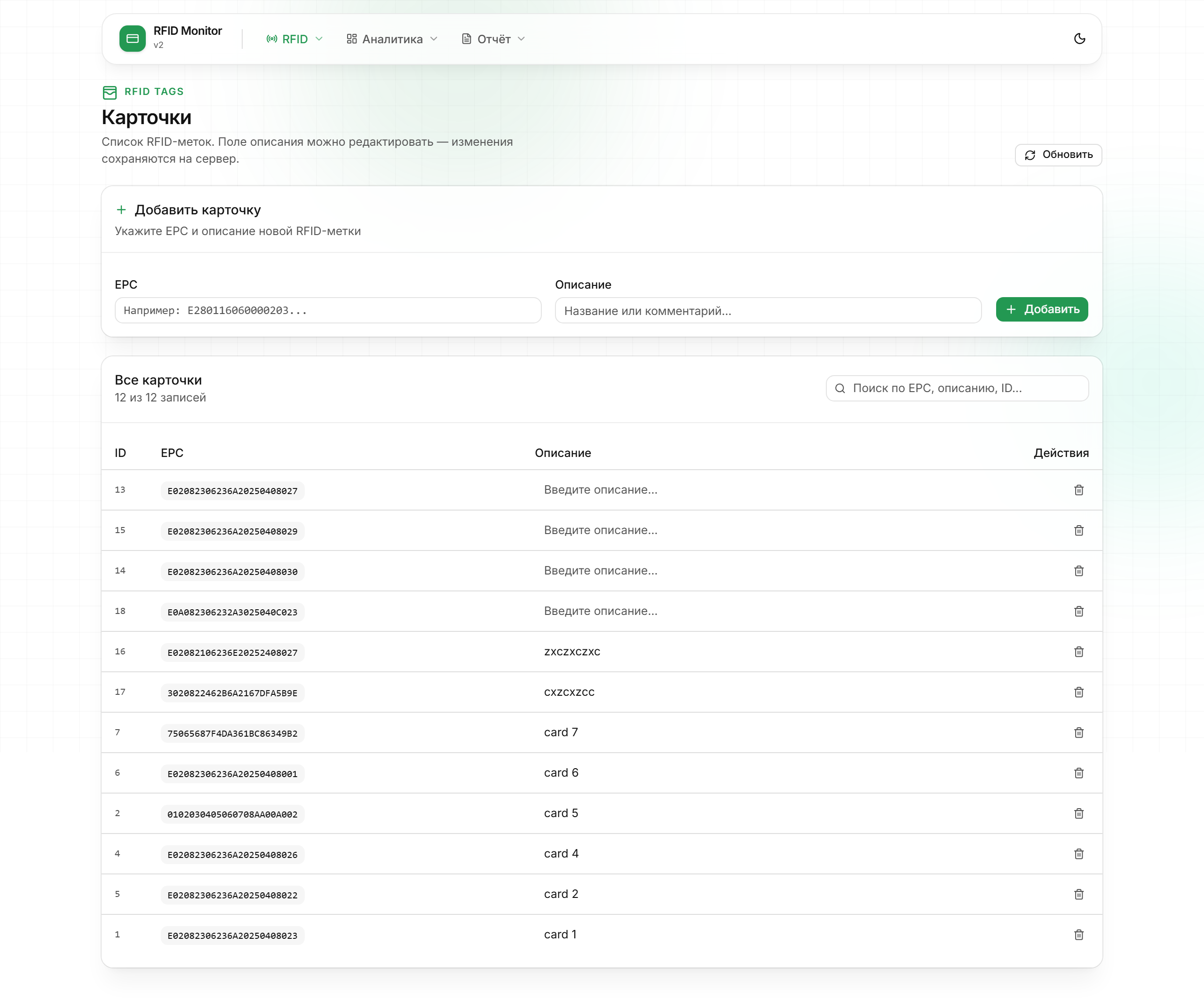Click the RFID Monitor logo icon

[133, 39]
